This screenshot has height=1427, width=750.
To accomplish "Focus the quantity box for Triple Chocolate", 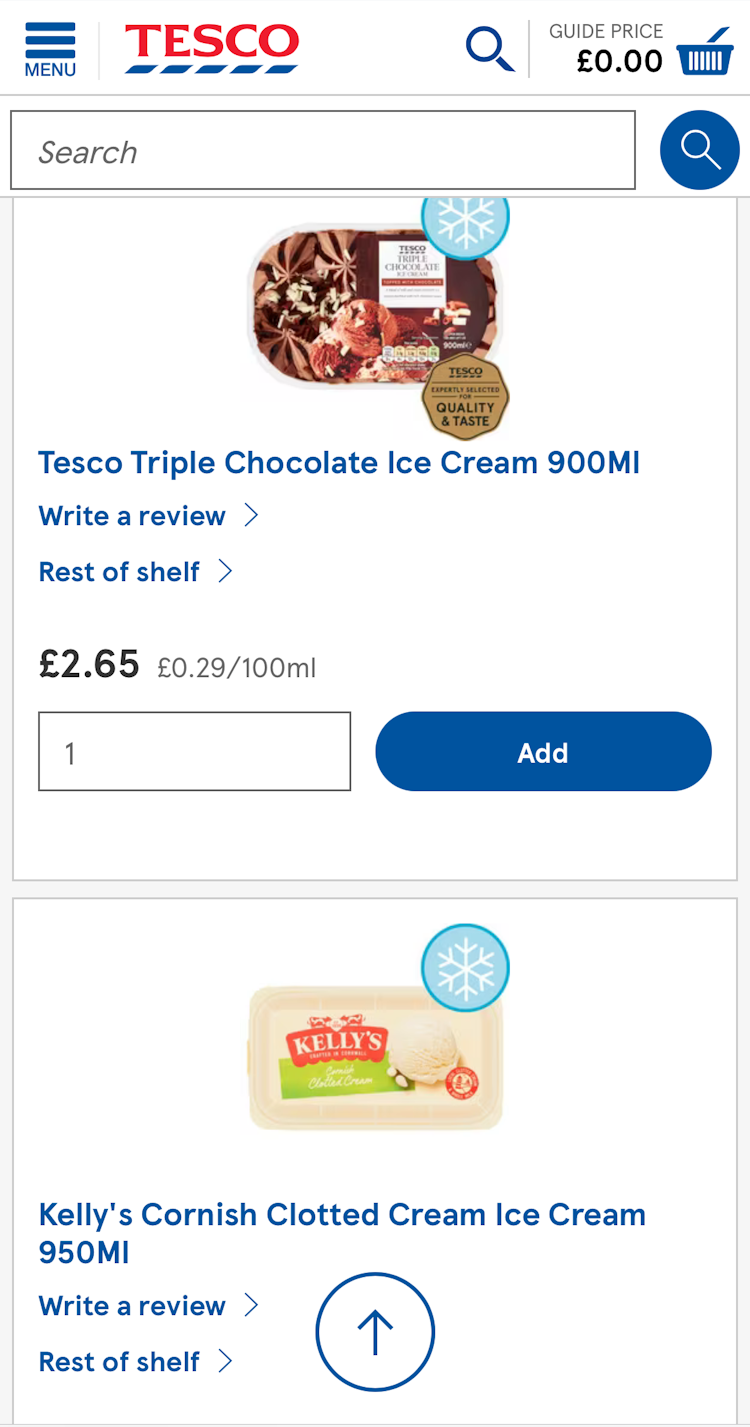I will (194, 752).
